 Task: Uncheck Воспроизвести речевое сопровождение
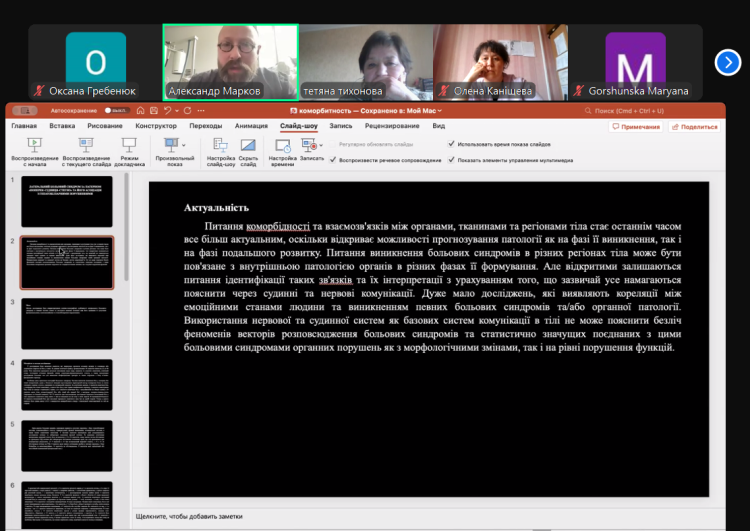[333, 159]
